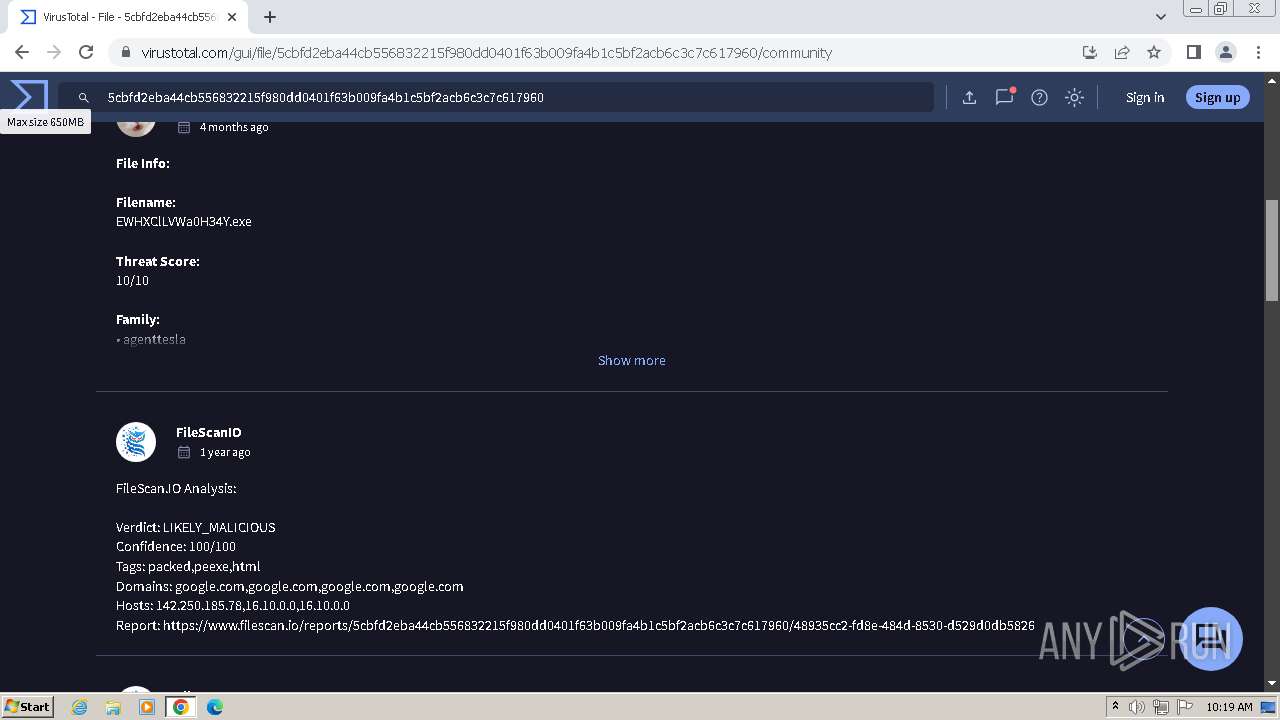Upload a file using the upload icon

tap(969, 97)
